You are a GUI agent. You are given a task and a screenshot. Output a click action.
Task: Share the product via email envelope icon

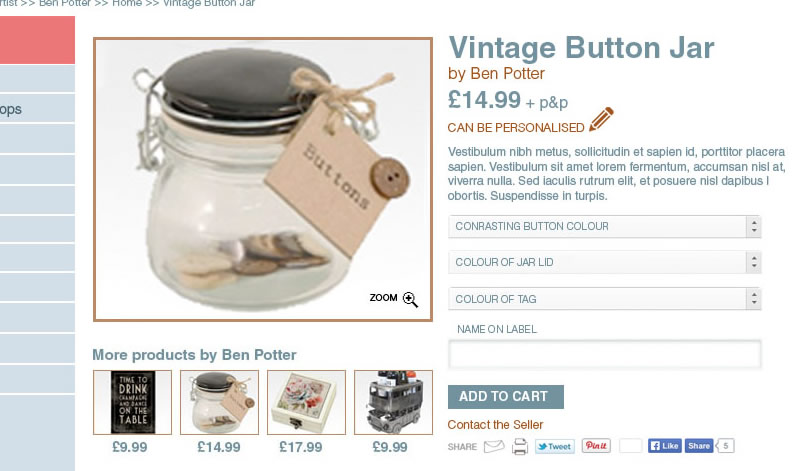click(494, 446)
